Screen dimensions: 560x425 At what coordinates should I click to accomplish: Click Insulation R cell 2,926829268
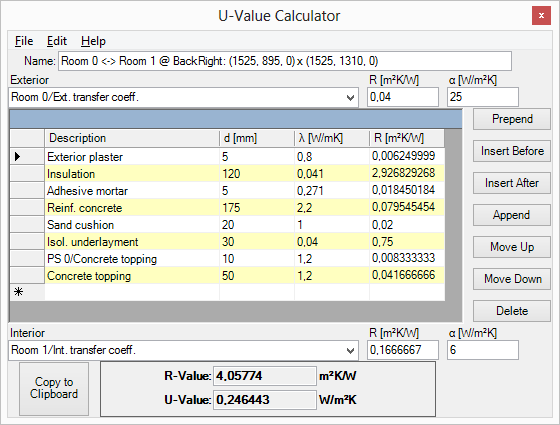407,174
